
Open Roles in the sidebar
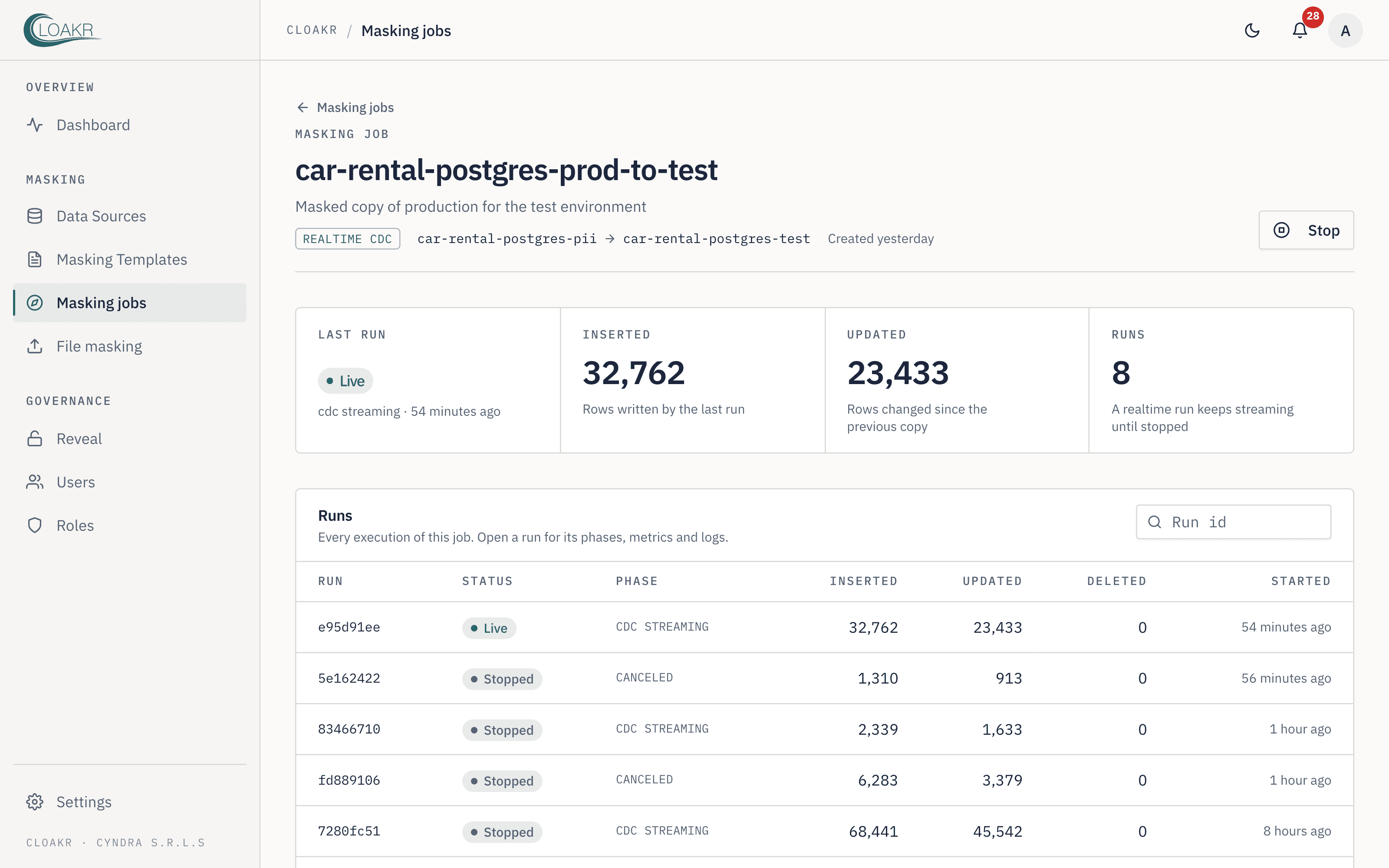click(130, 525)
